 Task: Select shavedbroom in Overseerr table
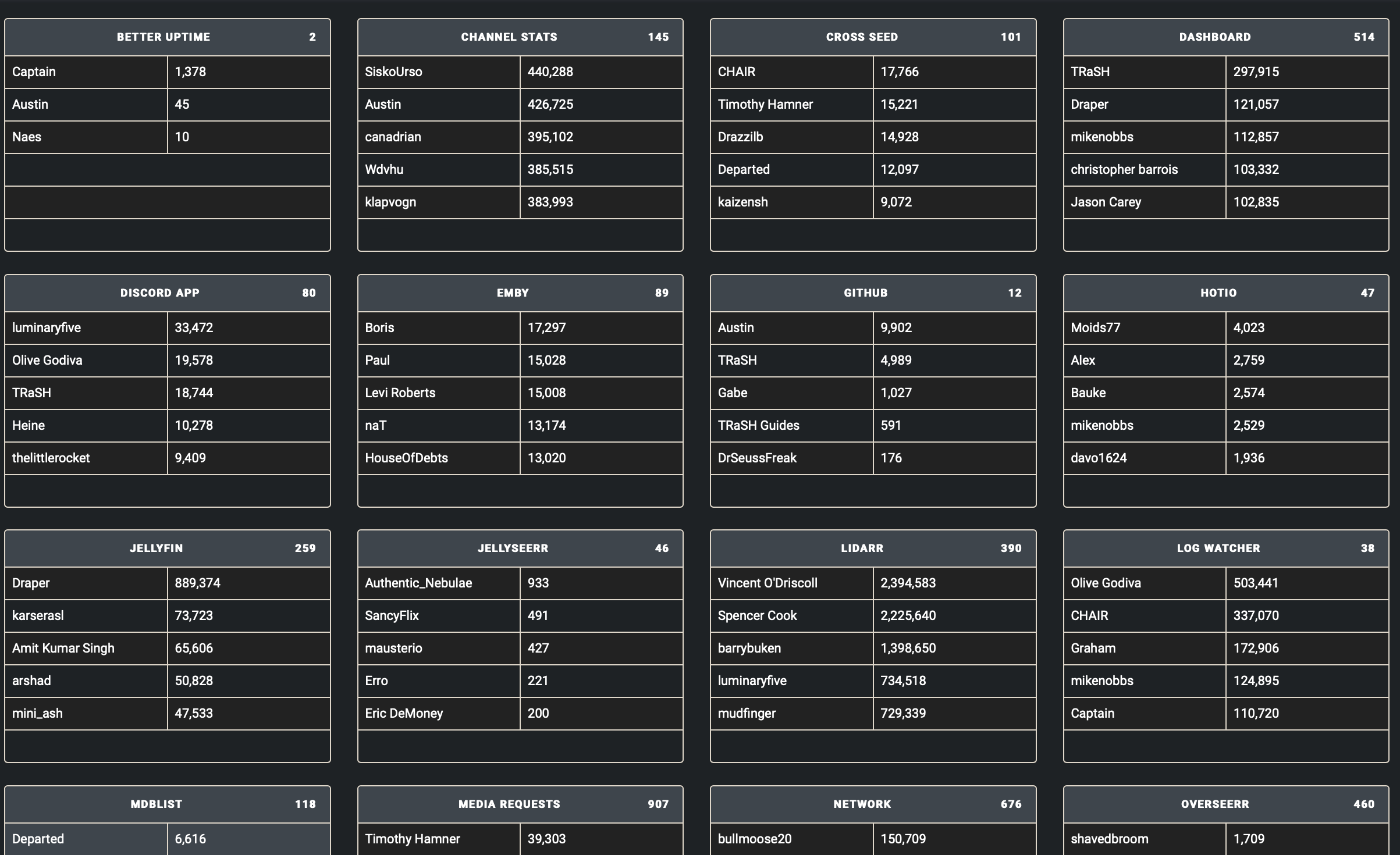coord(1109,839)
